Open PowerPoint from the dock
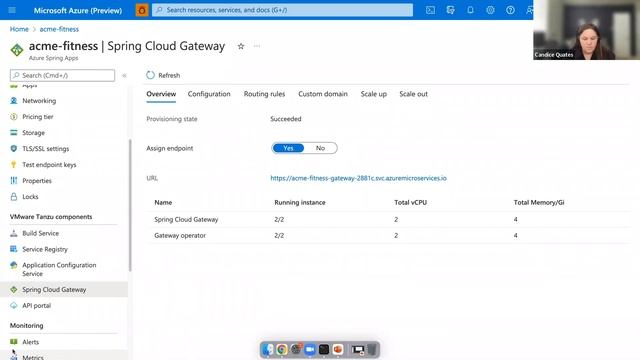This screenshot has height=360, width=640. tap(338, 350)
